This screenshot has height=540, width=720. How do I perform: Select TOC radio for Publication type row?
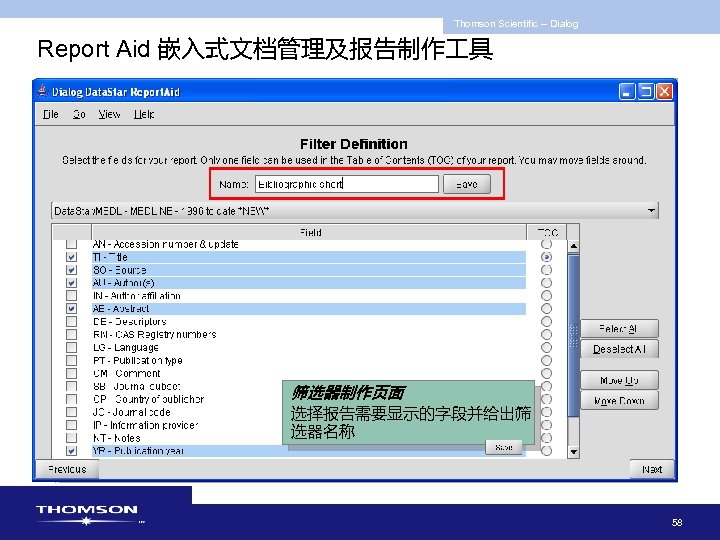tap(546, 360)
